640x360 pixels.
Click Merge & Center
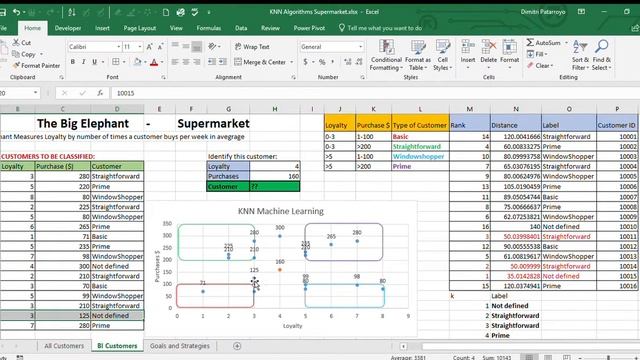(260, 62)
